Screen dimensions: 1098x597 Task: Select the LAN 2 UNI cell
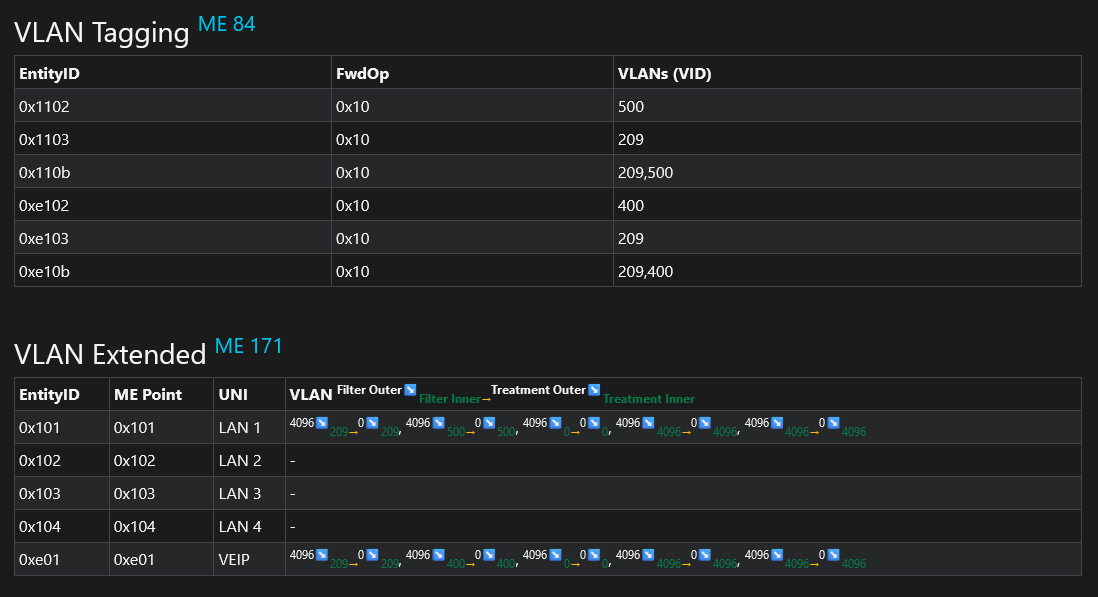pos(249,460)
